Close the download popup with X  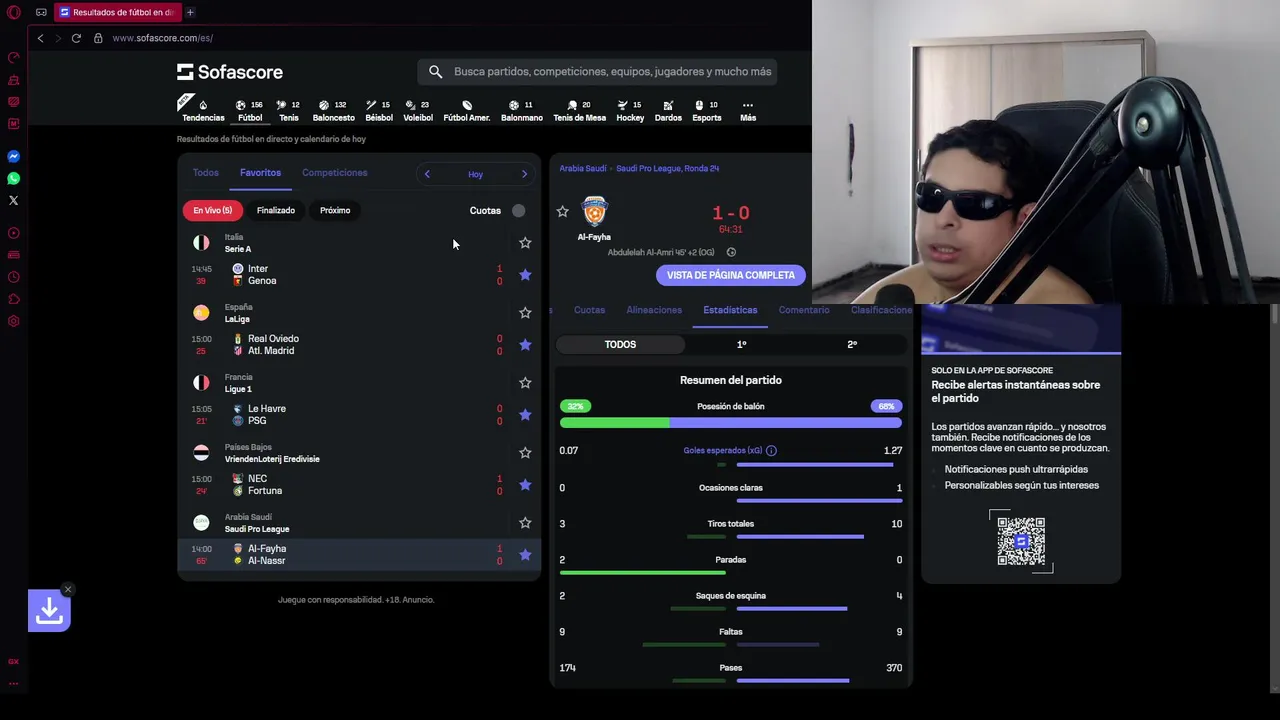tap(67, 589)
